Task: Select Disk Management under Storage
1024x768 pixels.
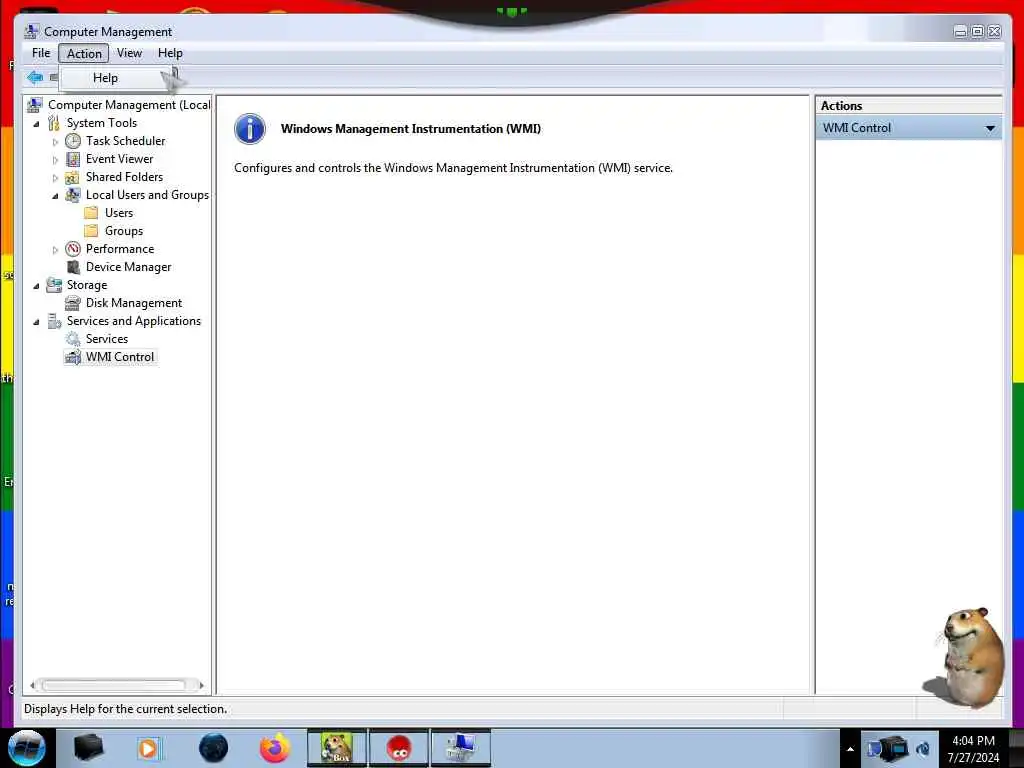Action: 134,303
